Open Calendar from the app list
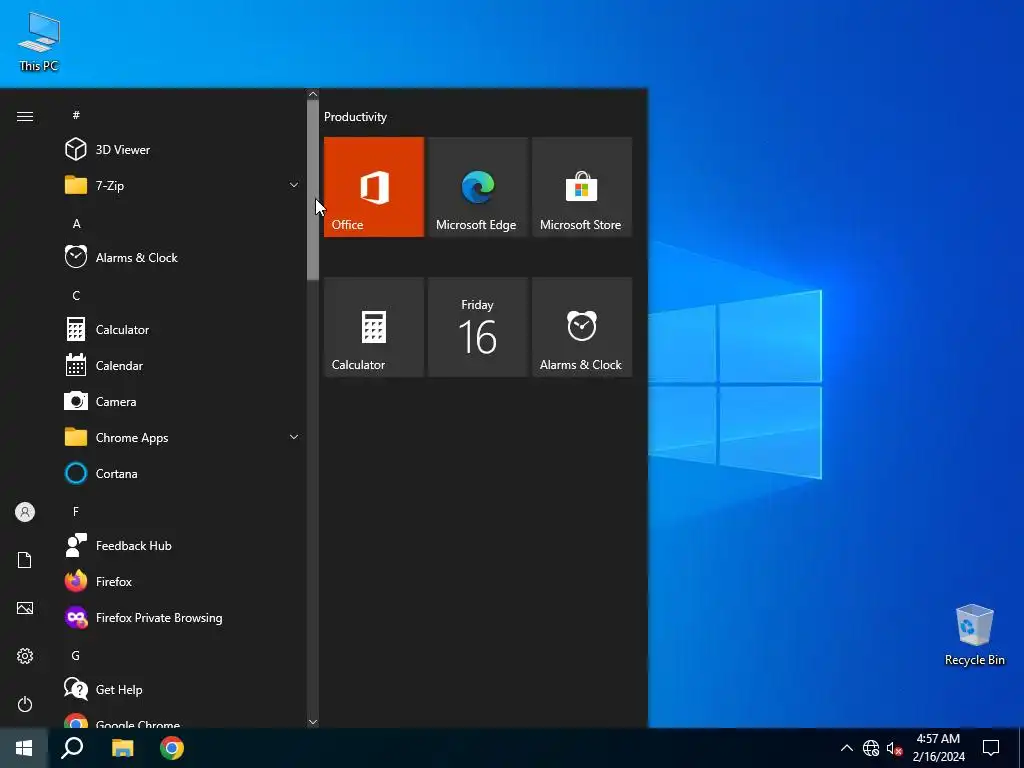 180,366
